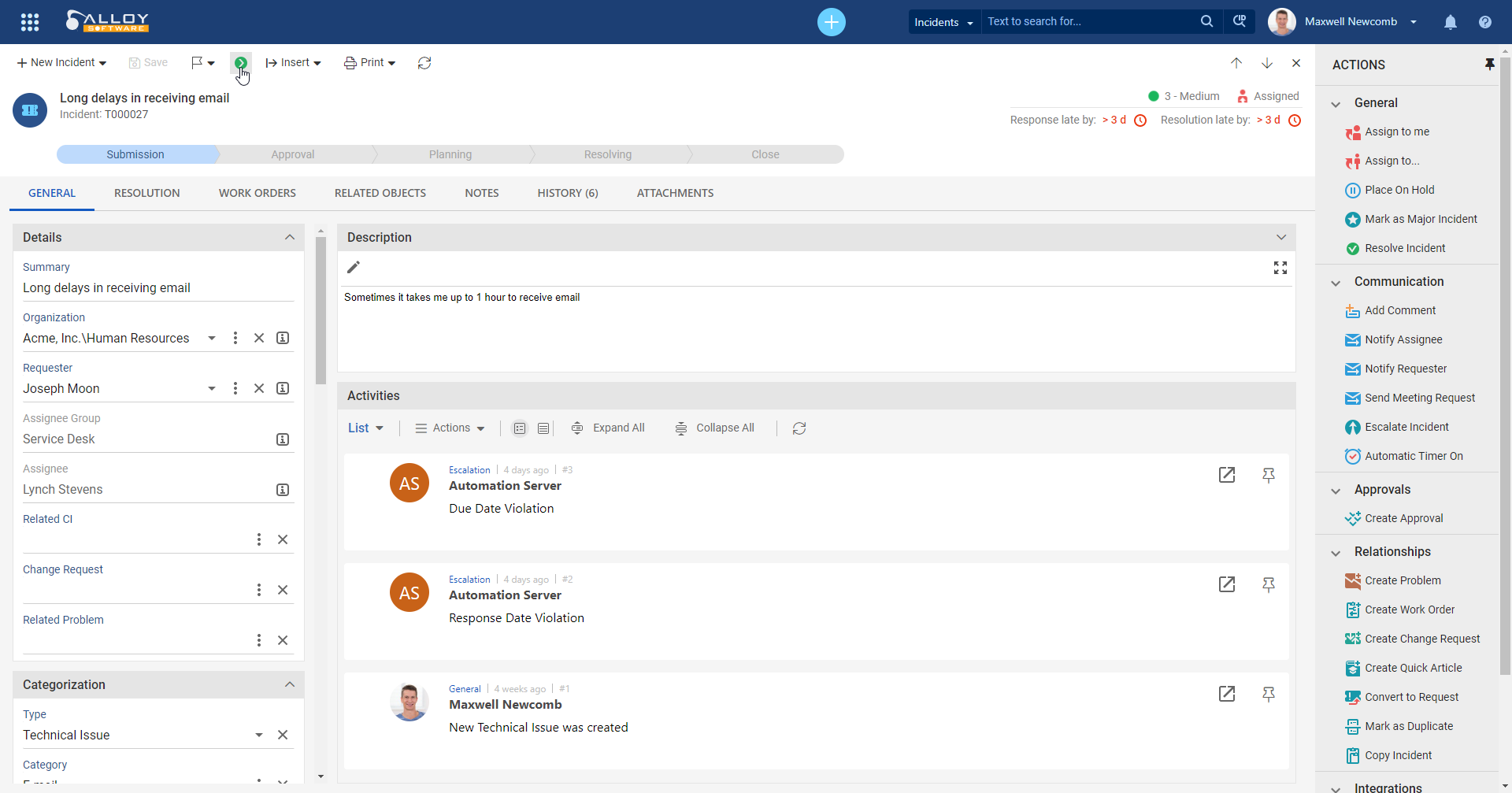Collapse the Details section

(290, 237)
